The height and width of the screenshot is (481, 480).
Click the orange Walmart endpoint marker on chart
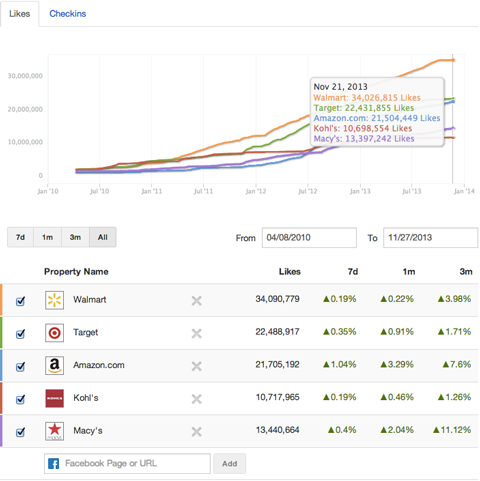454,60
